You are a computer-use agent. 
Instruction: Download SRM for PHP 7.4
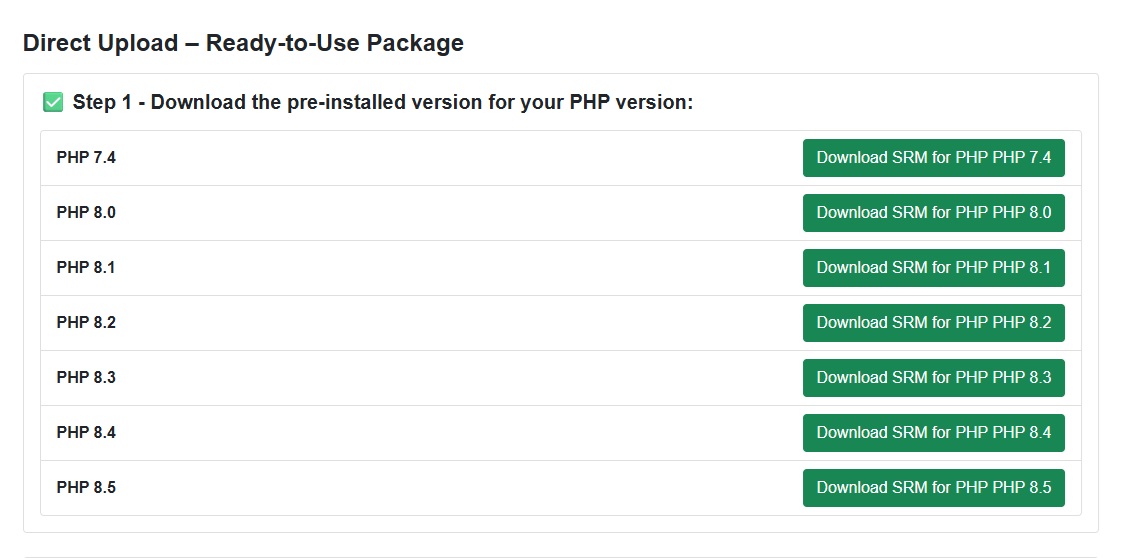[x=933, y=158]
